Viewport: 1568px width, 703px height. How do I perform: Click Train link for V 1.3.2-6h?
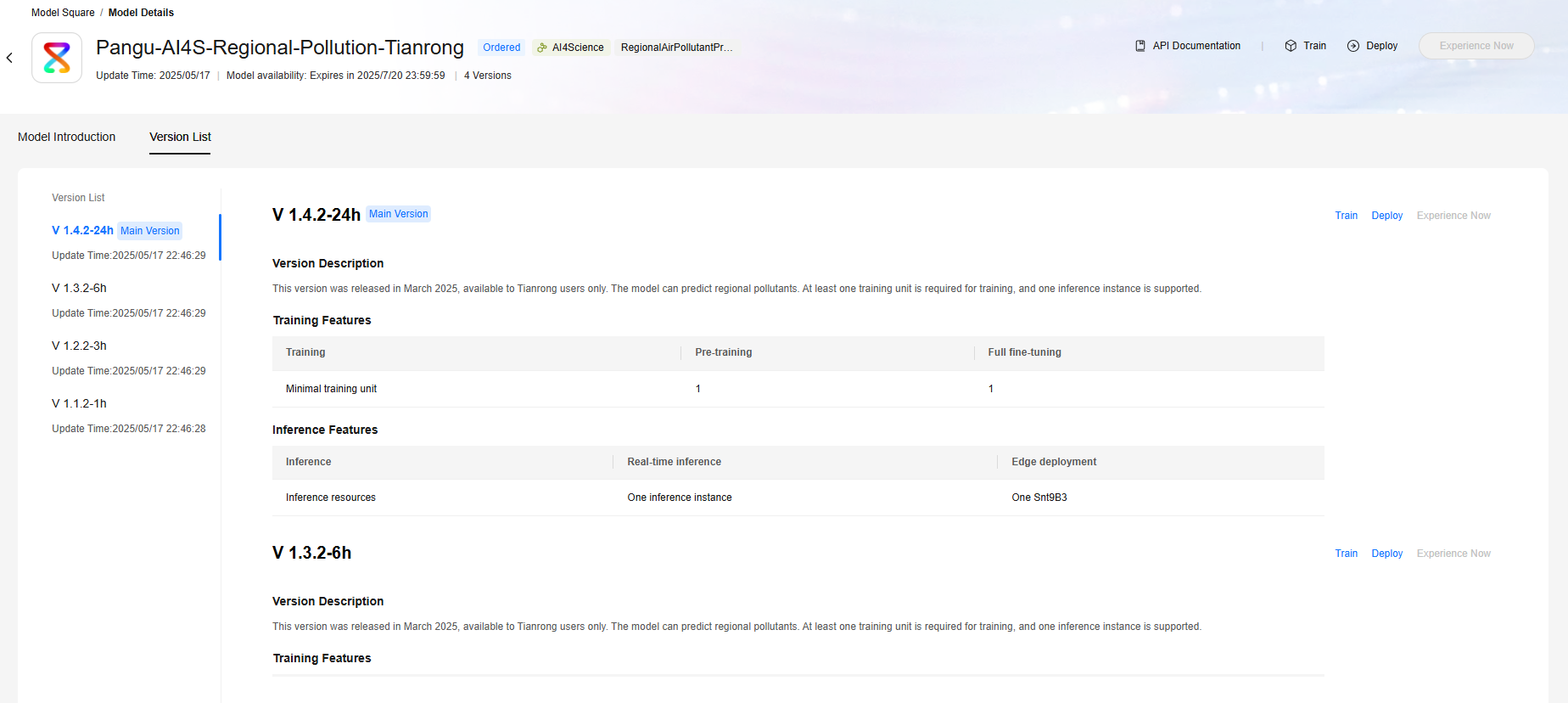tap(1346, 554)
